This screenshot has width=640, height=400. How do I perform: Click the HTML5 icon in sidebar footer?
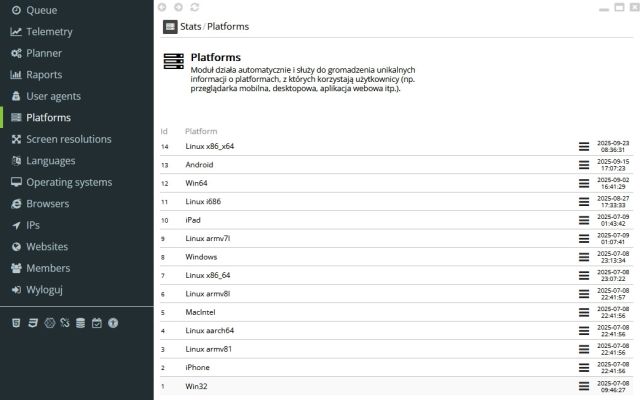pos(16,323)
